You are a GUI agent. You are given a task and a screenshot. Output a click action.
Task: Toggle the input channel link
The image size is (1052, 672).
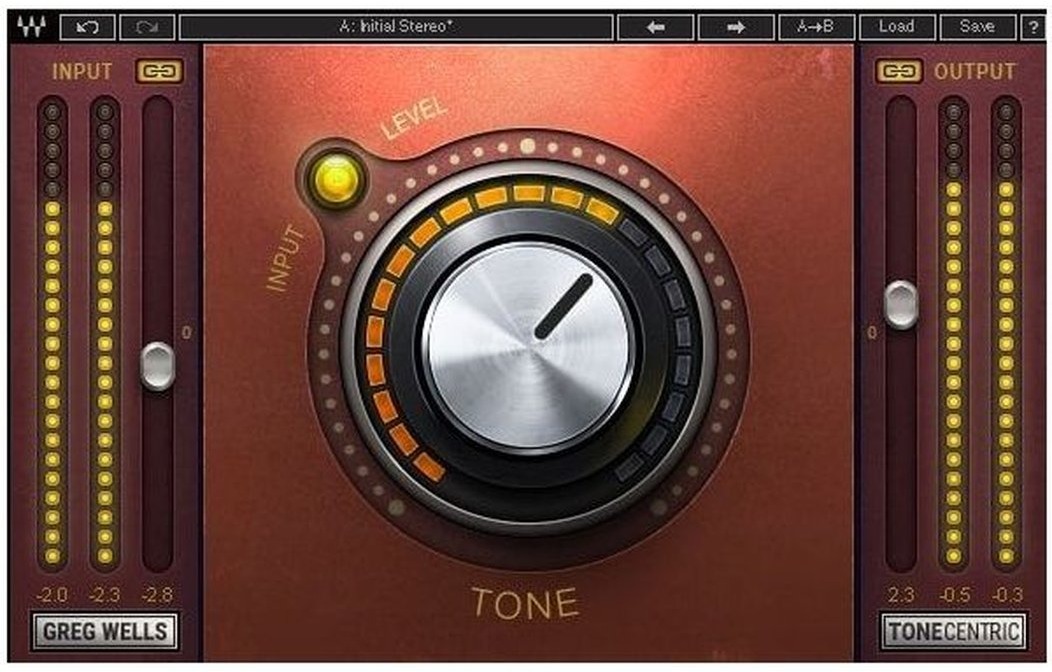pos(160,71)
